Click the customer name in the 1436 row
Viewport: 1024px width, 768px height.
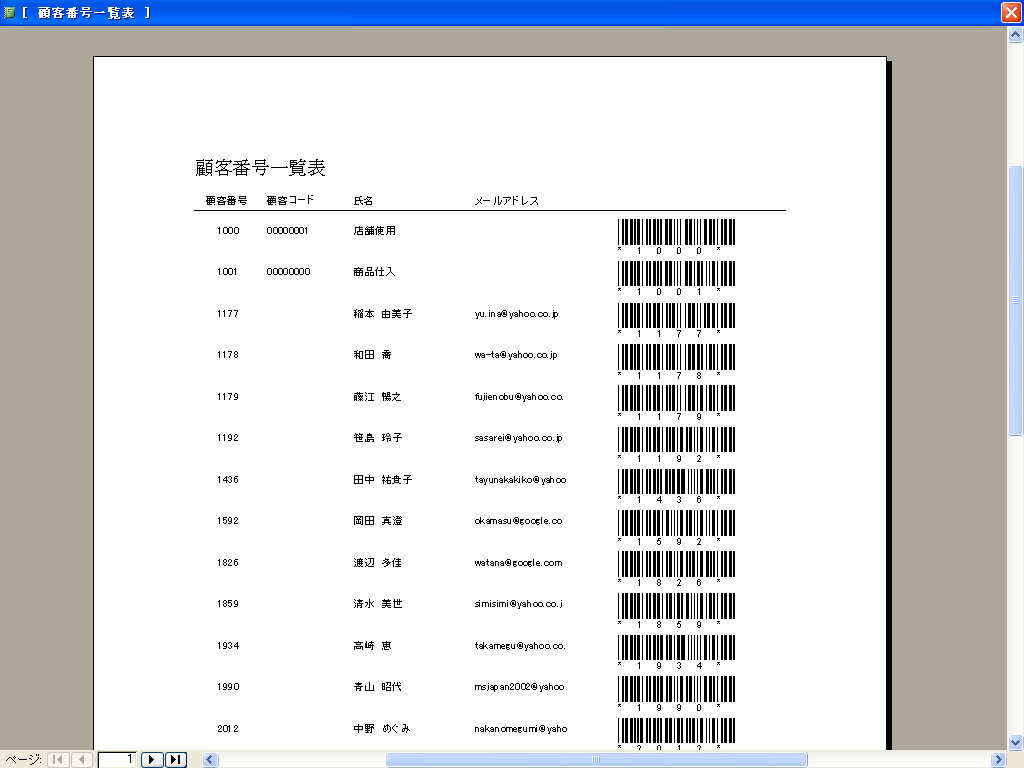(x=383, y=479)
